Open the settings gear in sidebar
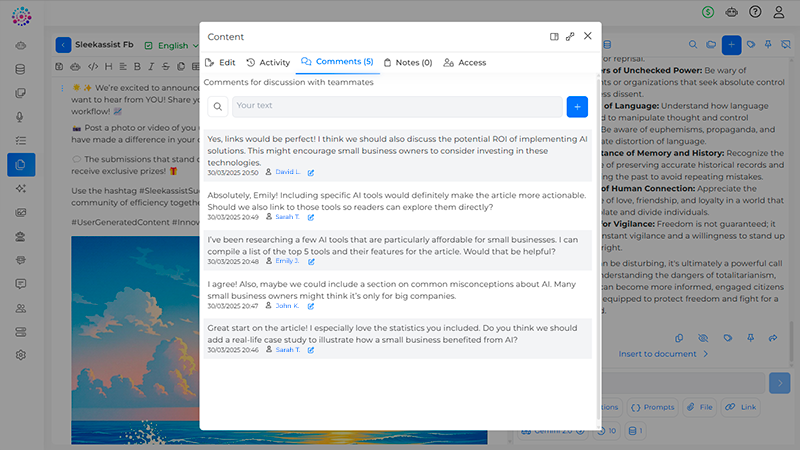 [20, 355]
